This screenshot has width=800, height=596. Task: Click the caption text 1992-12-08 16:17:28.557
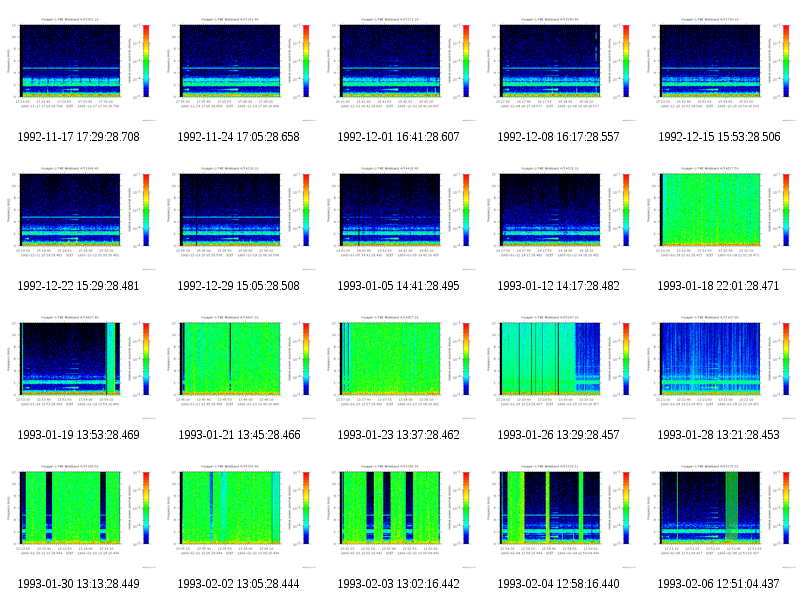pos(559,137)
